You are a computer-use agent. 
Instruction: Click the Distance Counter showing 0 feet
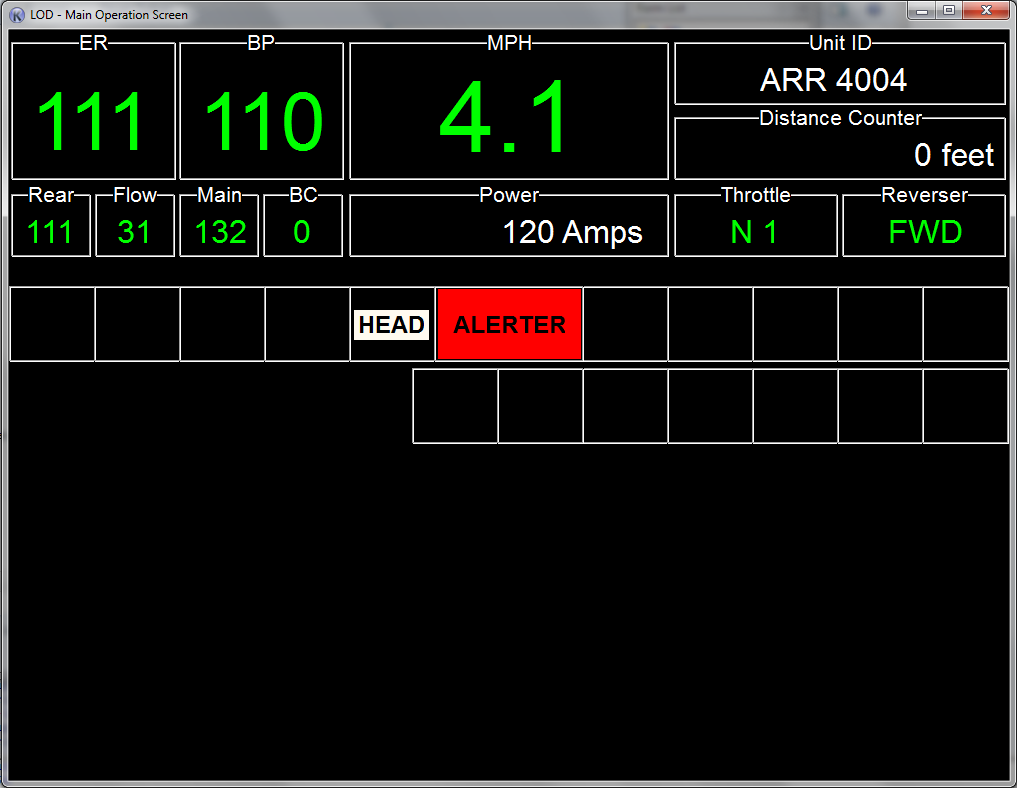pos(839,154)
